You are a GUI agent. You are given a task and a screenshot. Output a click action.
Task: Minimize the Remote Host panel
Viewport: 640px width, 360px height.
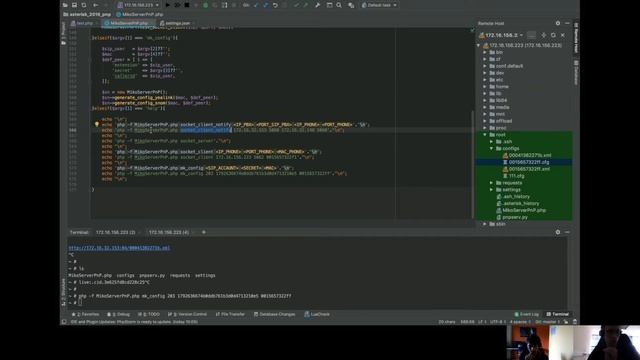(567, 23)
